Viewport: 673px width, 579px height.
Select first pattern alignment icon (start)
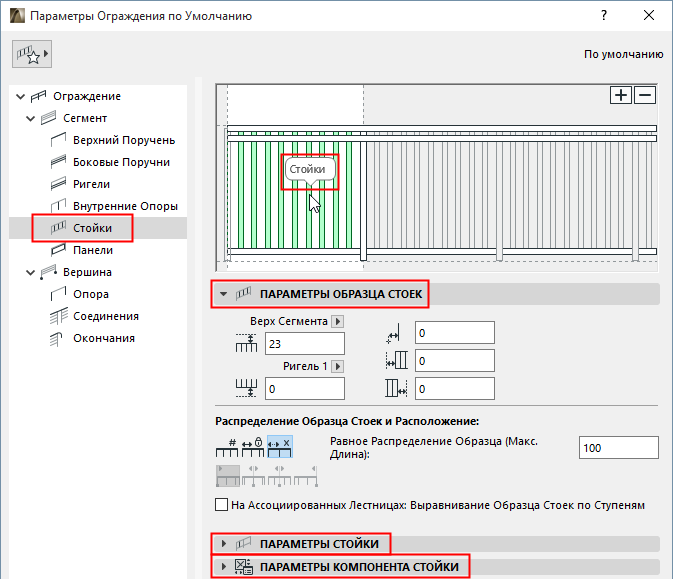point(227,476)
